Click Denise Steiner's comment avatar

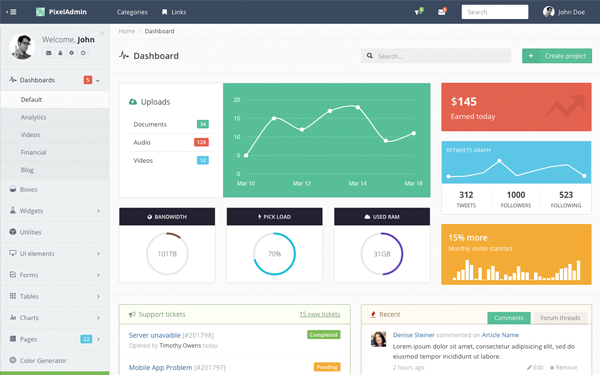click(378, 339)
